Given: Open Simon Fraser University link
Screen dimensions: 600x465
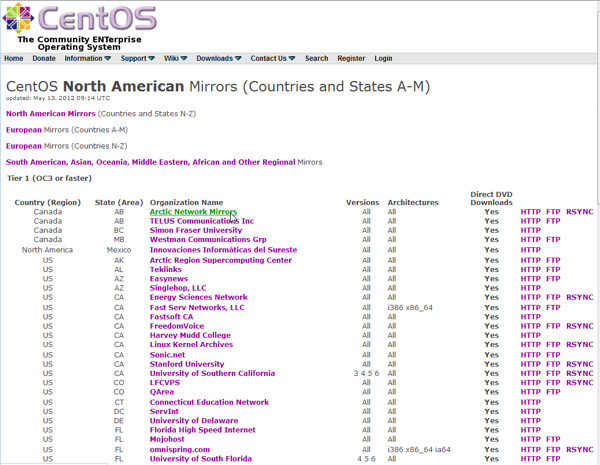Looking at the screenshot, I should pos(196,230).
